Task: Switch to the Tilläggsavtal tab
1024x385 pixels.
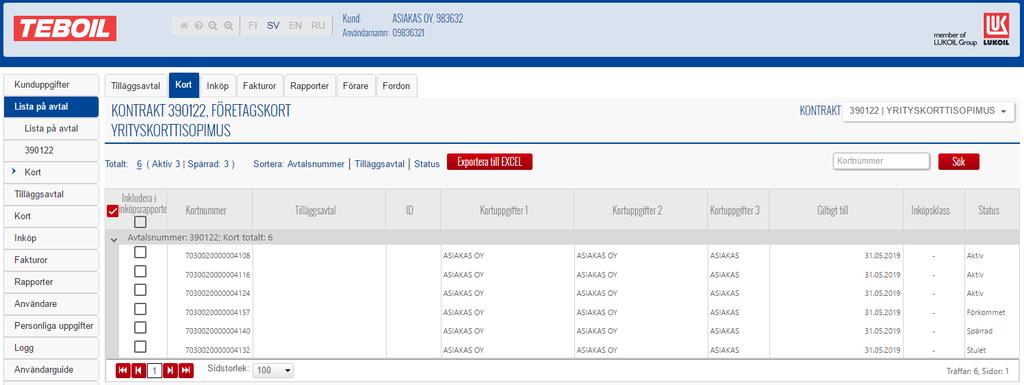Action: coord(136,85)
